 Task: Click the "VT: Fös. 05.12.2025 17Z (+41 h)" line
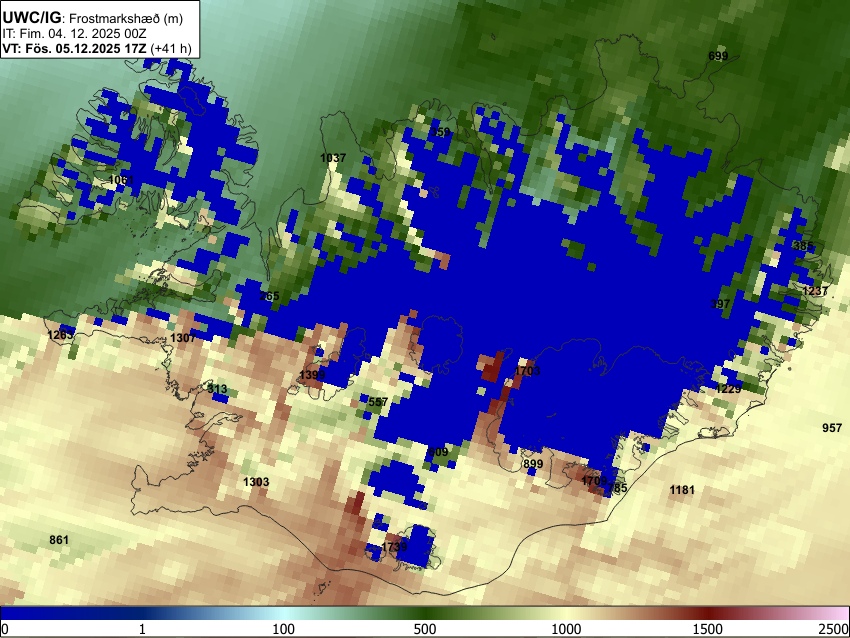(x=97, y=48)
